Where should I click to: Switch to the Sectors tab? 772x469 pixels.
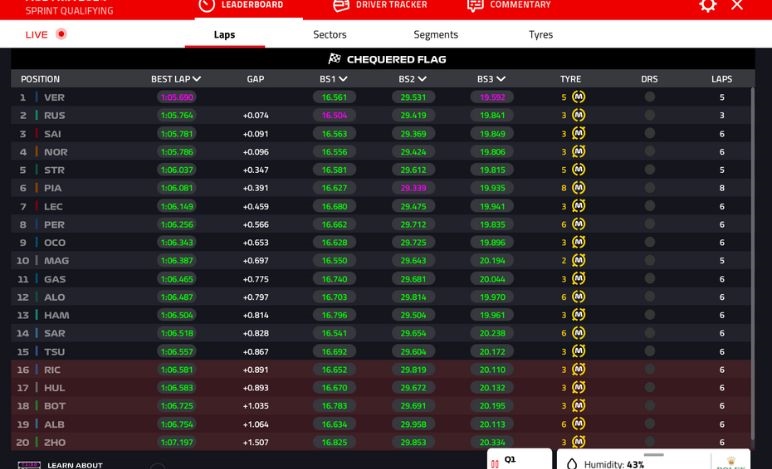click(x=329, y=34)
